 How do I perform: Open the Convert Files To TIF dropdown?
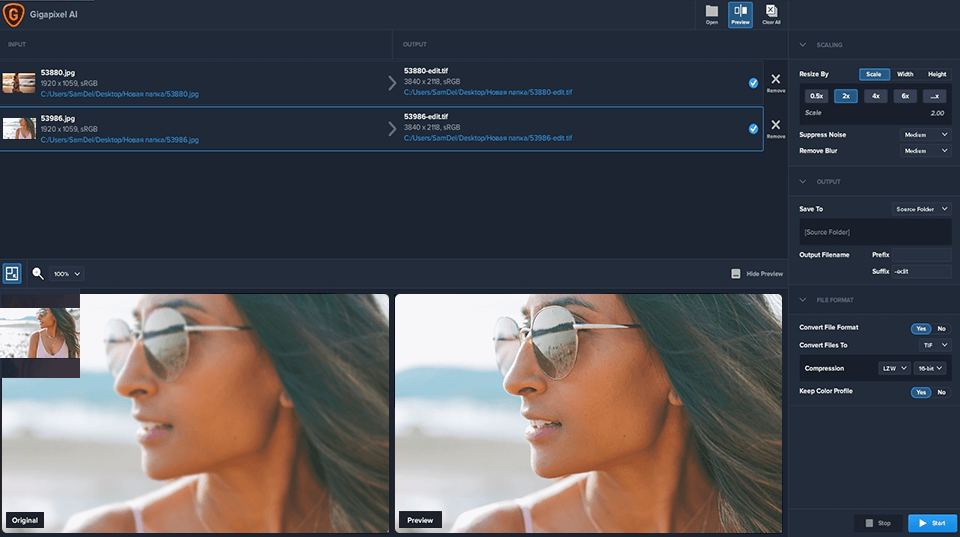tap(935, 345)
